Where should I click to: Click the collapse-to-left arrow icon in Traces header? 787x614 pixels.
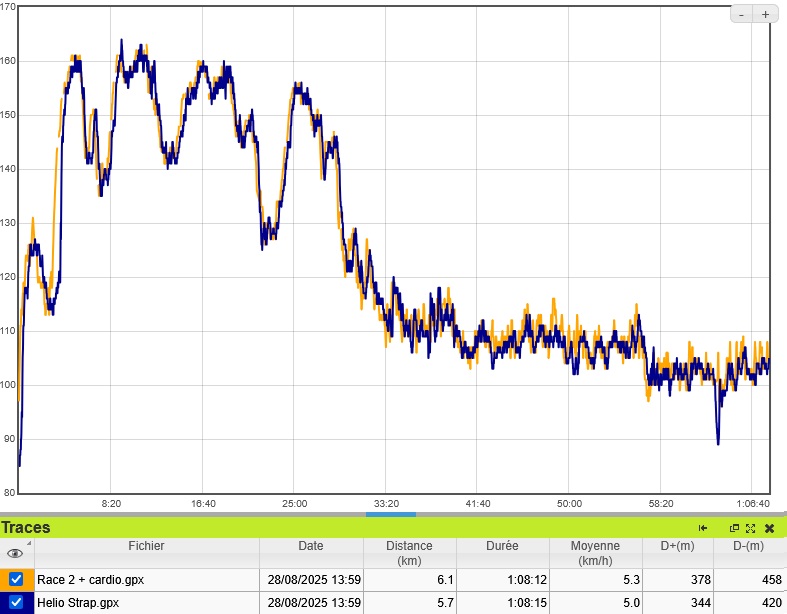pos(703,528)
